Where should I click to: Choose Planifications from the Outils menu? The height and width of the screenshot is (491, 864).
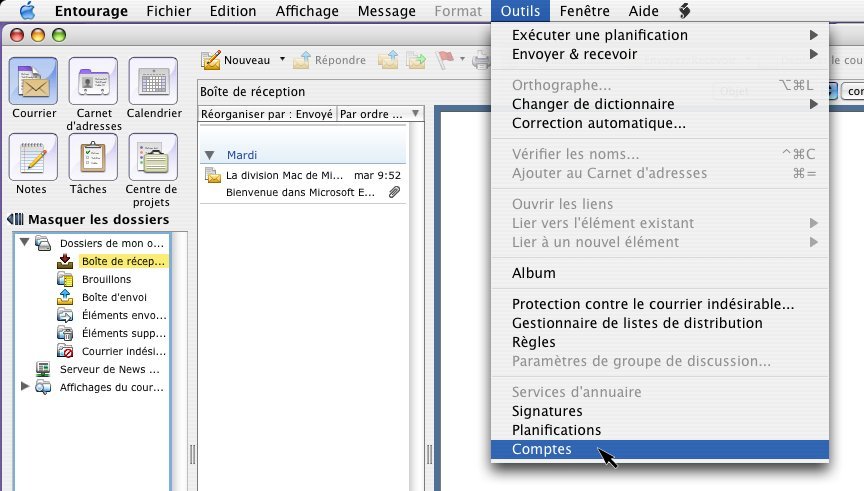point(660,430)
